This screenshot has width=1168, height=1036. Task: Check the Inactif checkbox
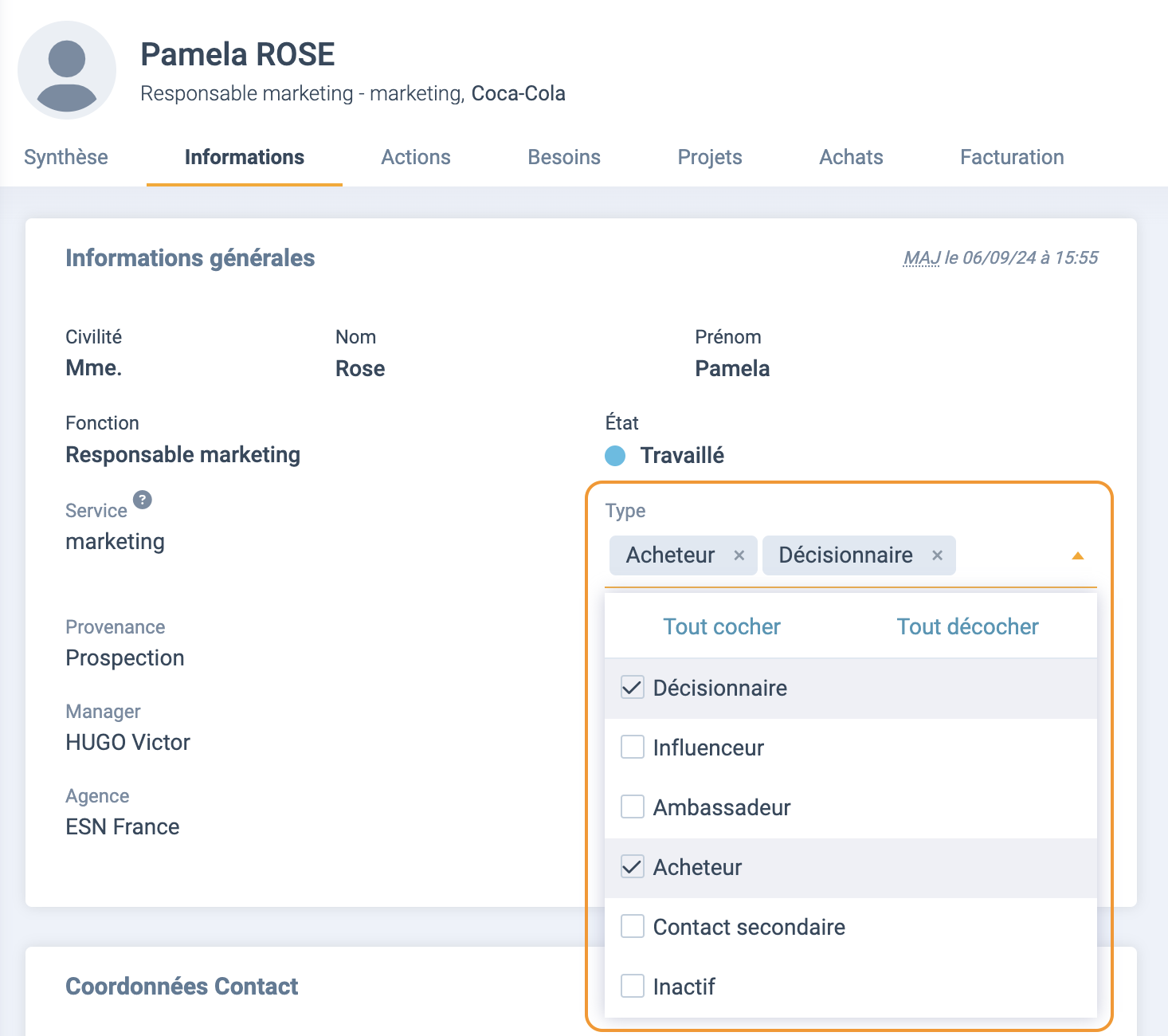click(x=633, y=987)
